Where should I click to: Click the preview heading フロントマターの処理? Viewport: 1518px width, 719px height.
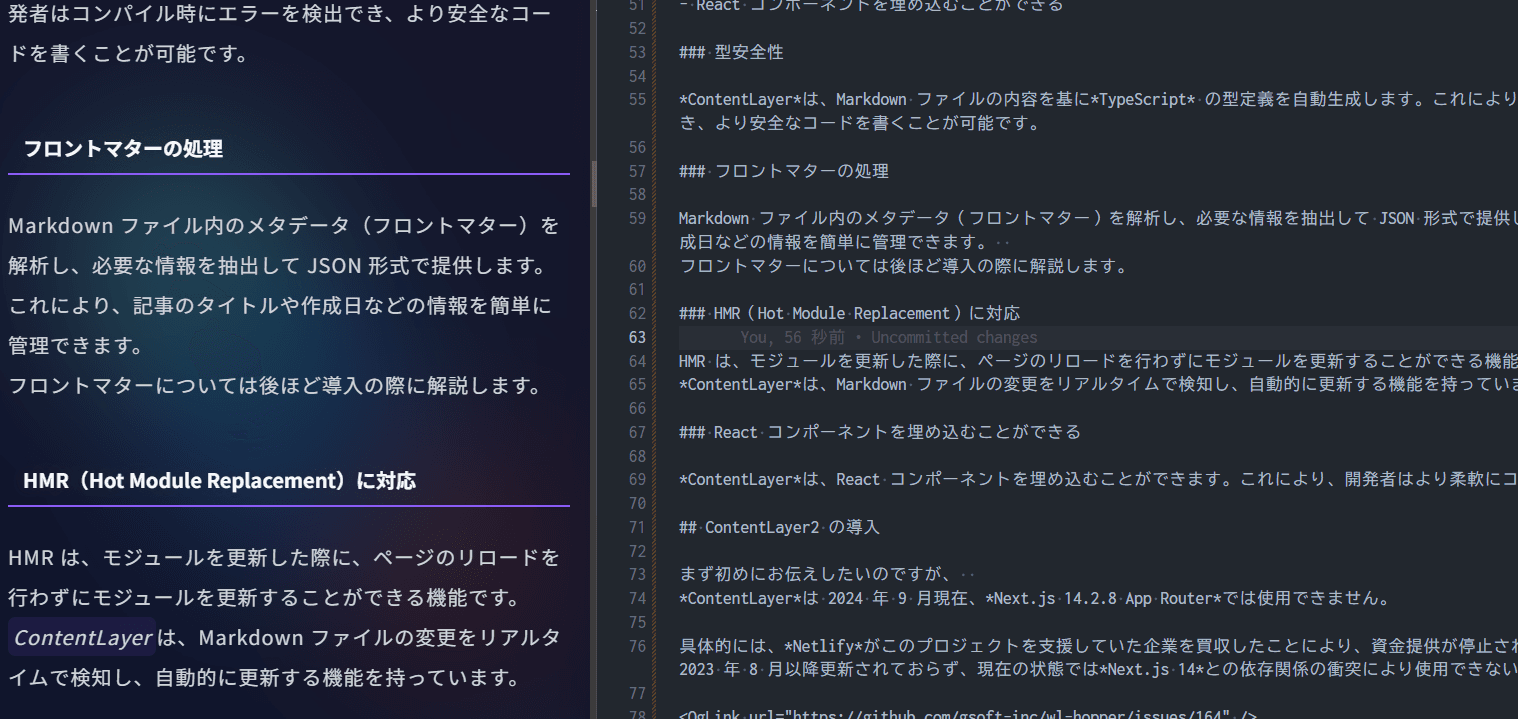click(123, 149)
